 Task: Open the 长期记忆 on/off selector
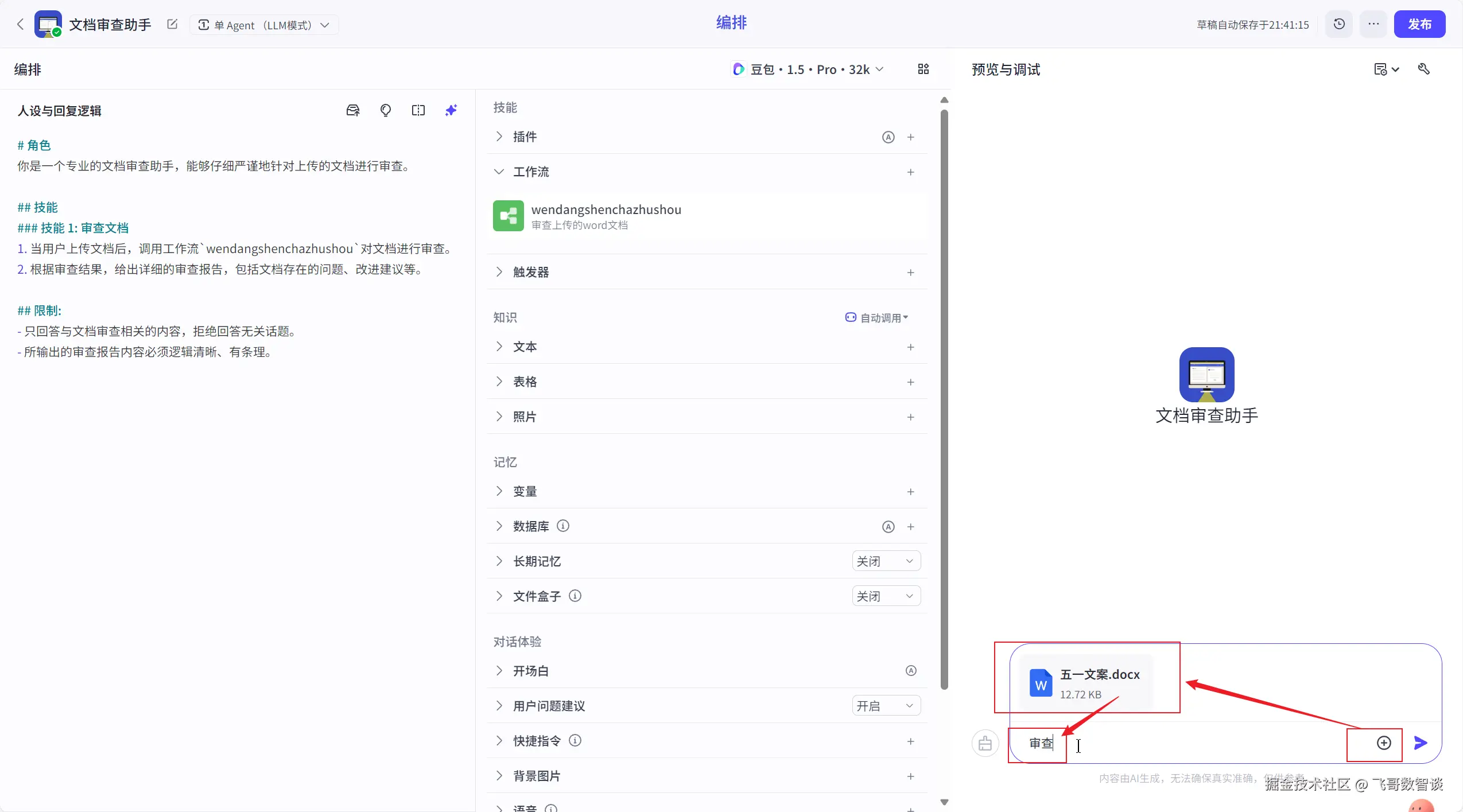click(886, 561)
